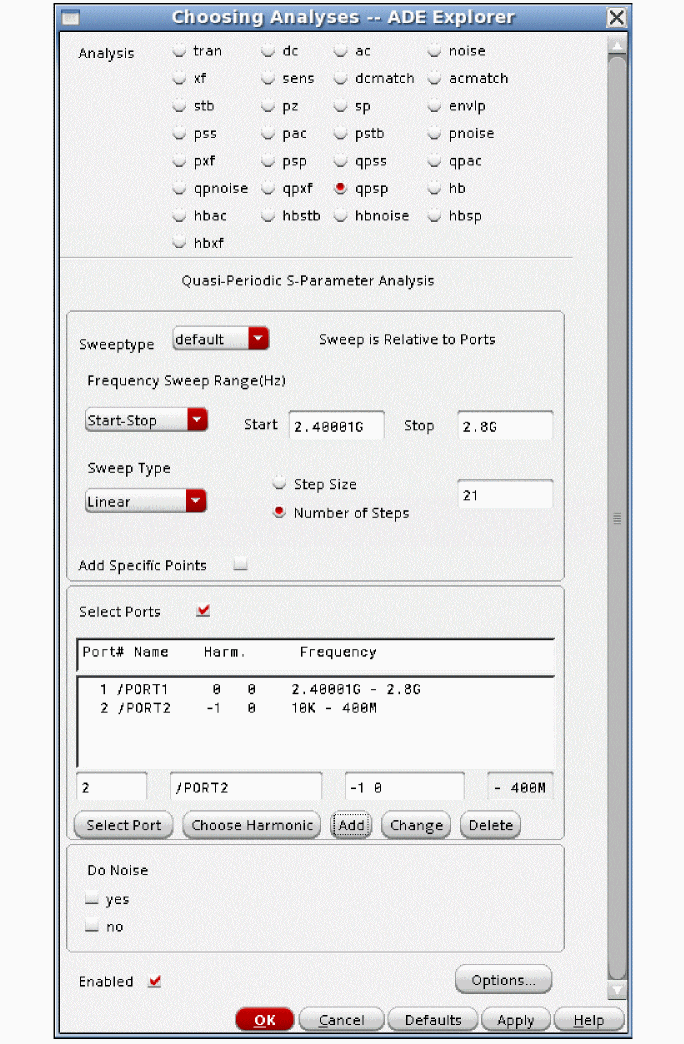Viewport: 684px width, 1044px height.
Task: Select the /PORT1 row in ports list
Action: click(x=316, y=689)
